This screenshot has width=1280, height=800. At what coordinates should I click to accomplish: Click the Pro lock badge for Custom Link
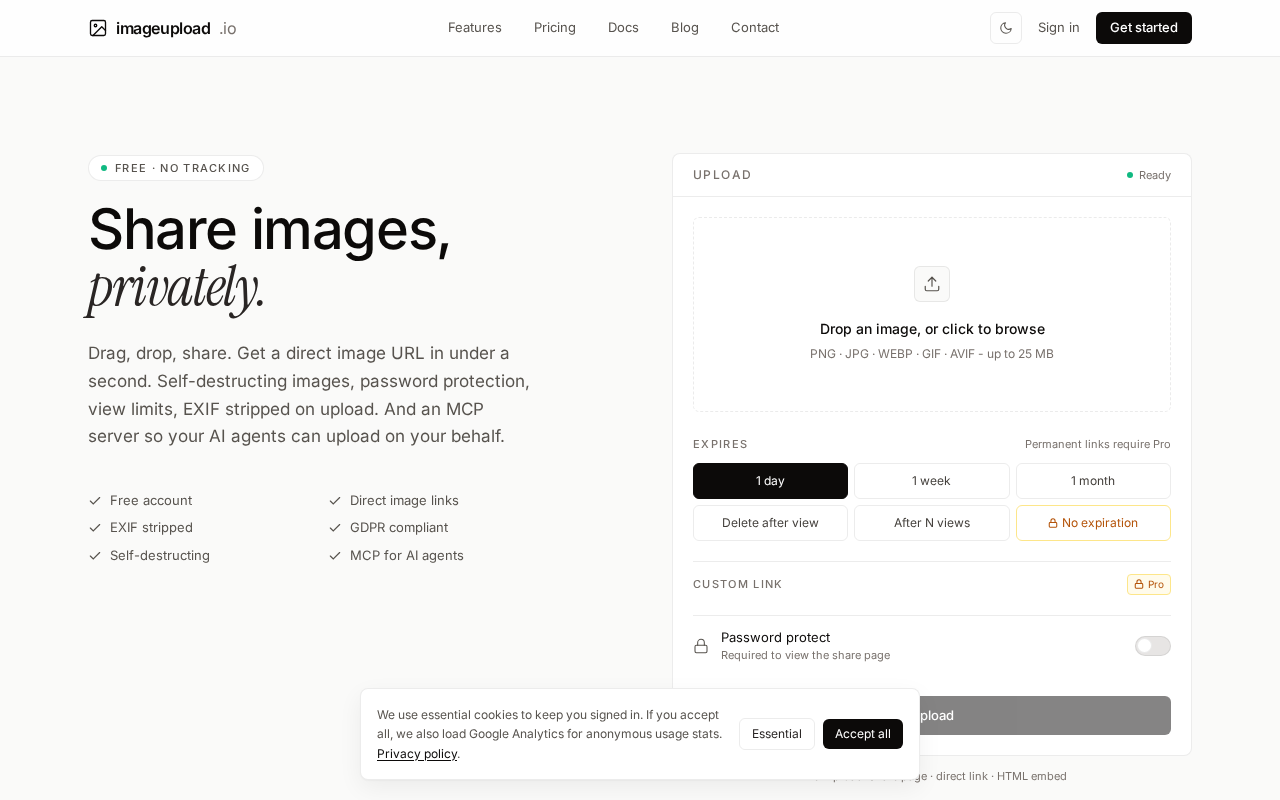coord(1149,584)
